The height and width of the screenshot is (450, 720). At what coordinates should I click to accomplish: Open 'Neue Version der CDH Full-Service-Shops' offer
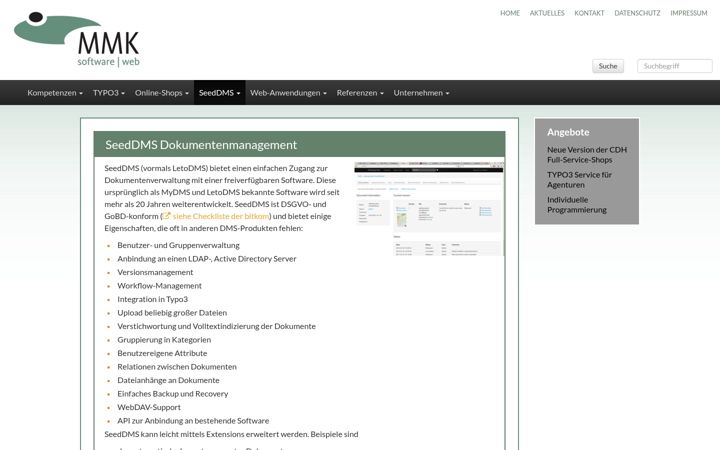587,155
